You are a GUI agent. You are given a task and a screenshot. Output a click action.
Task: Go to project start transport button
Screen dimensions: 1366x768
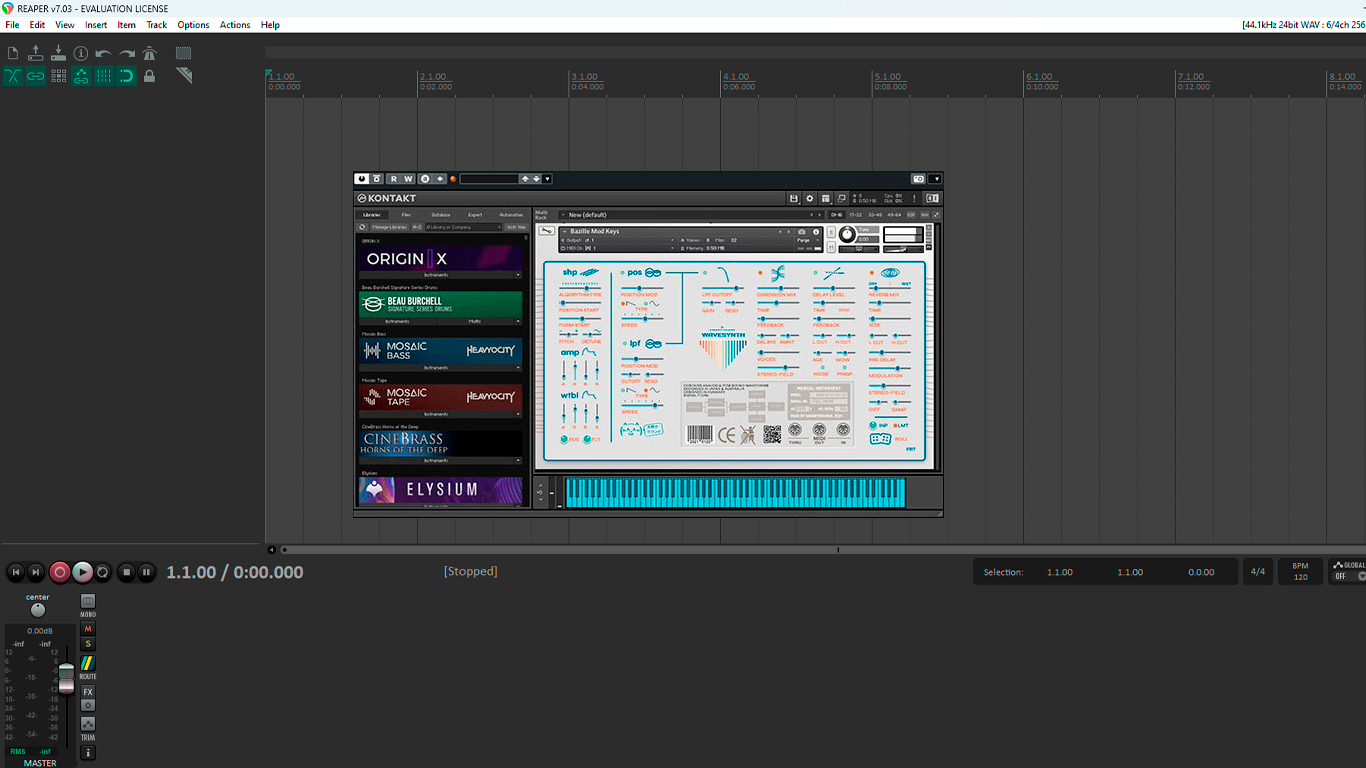pyautogui.click(x=15, y=572)
